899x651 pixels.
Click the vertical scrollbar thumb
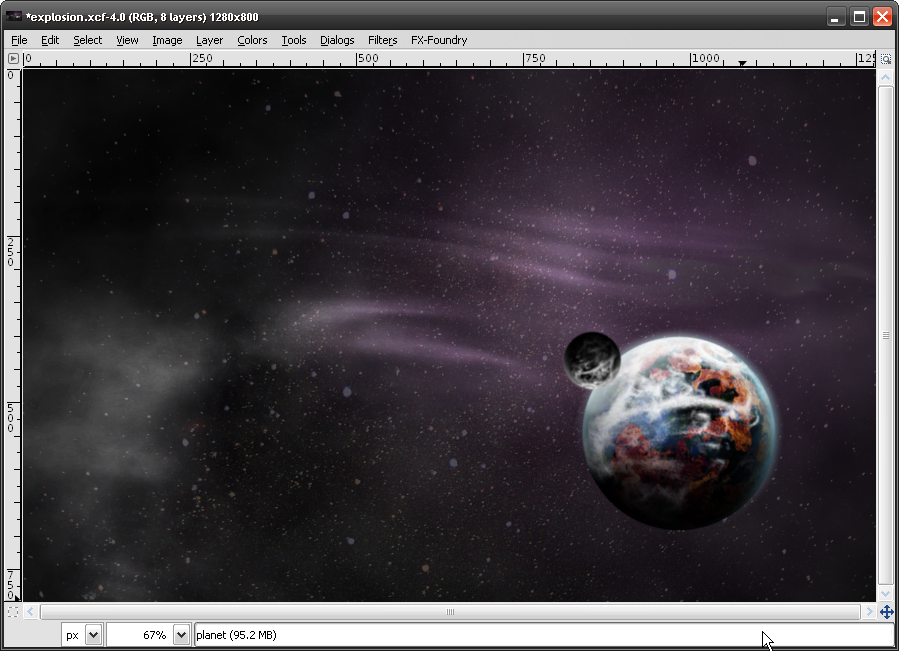point(886,335)
